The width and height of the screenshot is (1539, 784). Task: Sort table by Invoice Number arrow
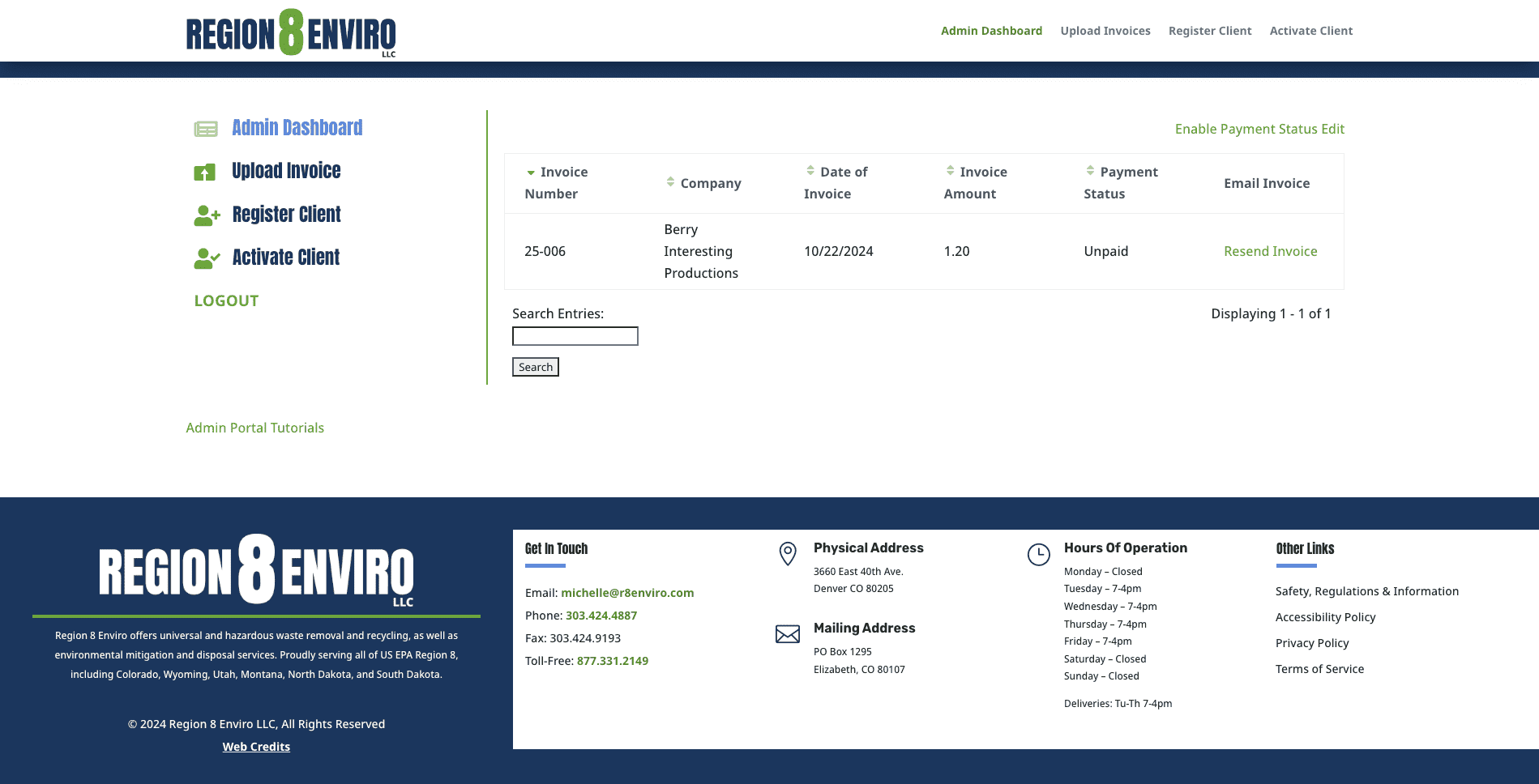tap(531, 173)
